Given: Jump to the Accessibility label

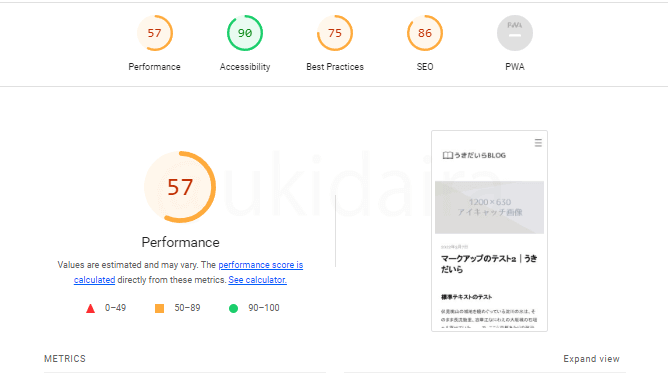Looking at the screenshot, I should point(245,67).
